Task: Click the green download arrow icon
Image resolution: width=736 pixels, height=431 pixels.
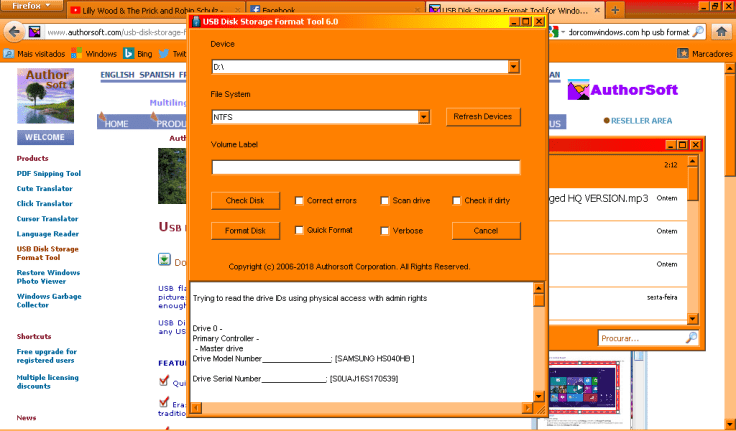Action: 164,260
